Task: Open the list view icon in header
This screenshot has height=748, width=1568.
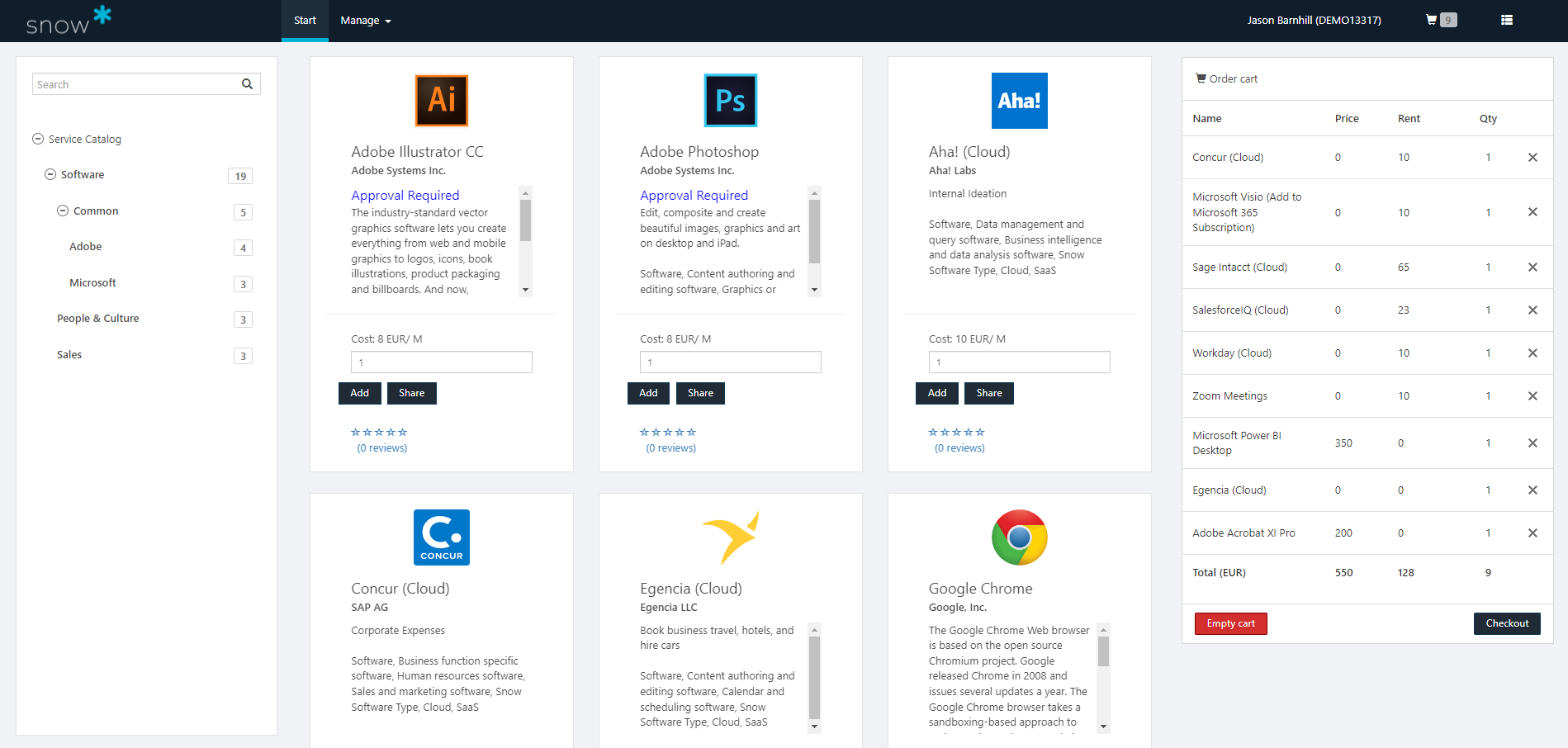Action: coord(1507,20)
